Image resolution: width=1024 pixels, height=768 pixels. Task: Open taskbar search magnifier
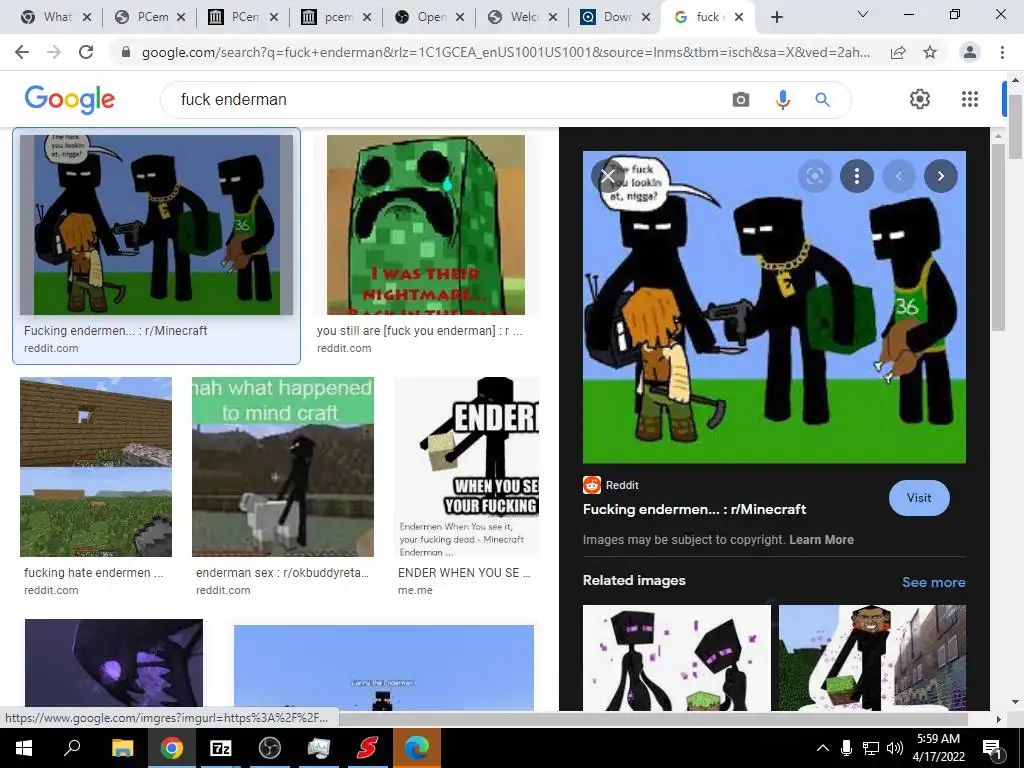pyautogui.click(x=72, y=748)
